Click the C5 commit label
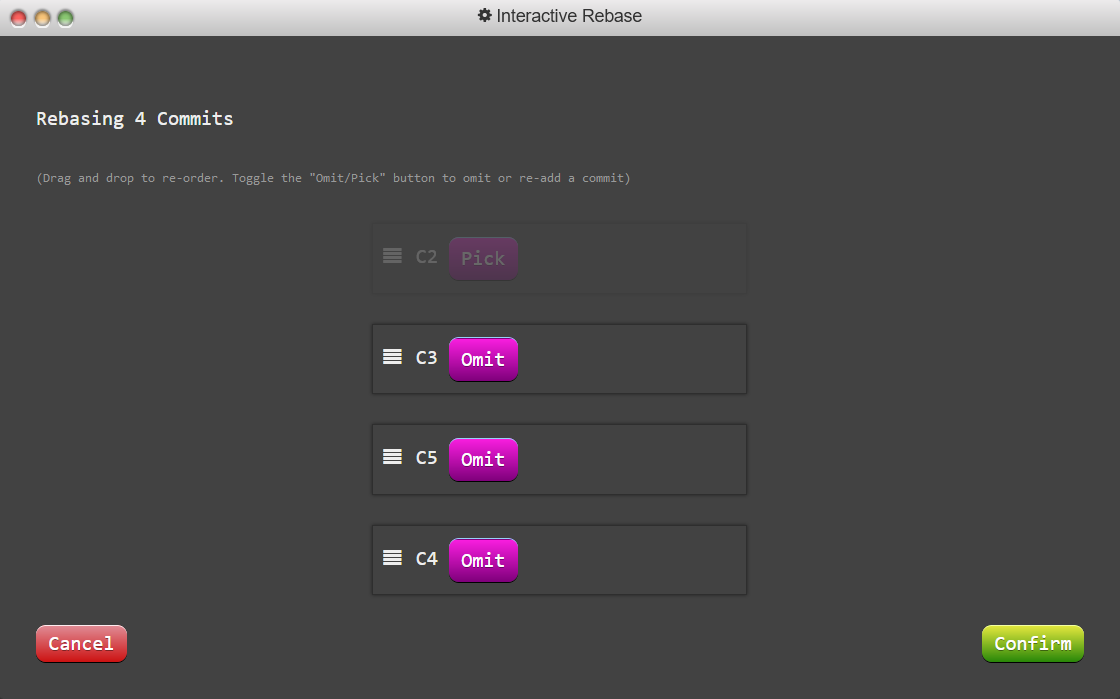The width and height of the screenshot is (1120, 699). click(426, 458)
